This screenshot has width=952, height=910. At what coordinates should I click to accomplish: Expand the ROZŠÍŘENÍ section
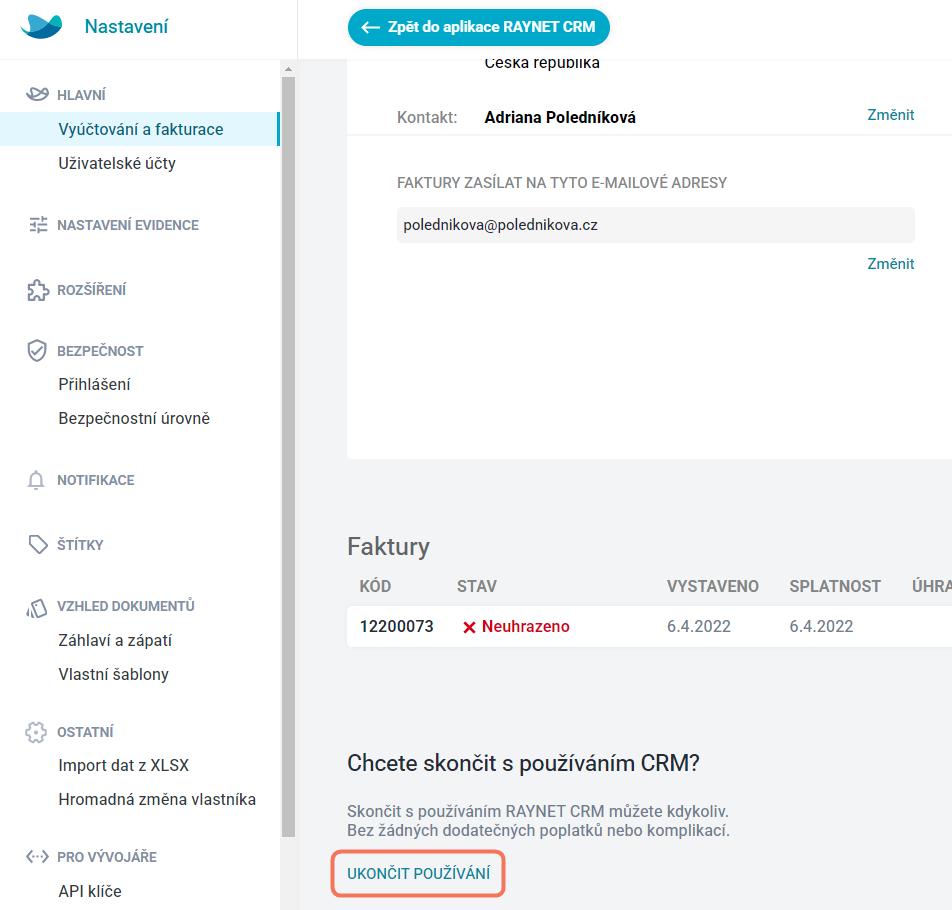(x=92, y=290)
